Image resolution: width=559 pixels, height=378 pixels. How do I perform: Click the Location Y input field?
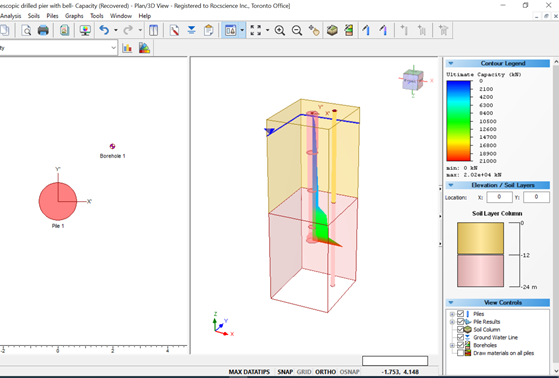click(536, 197)
